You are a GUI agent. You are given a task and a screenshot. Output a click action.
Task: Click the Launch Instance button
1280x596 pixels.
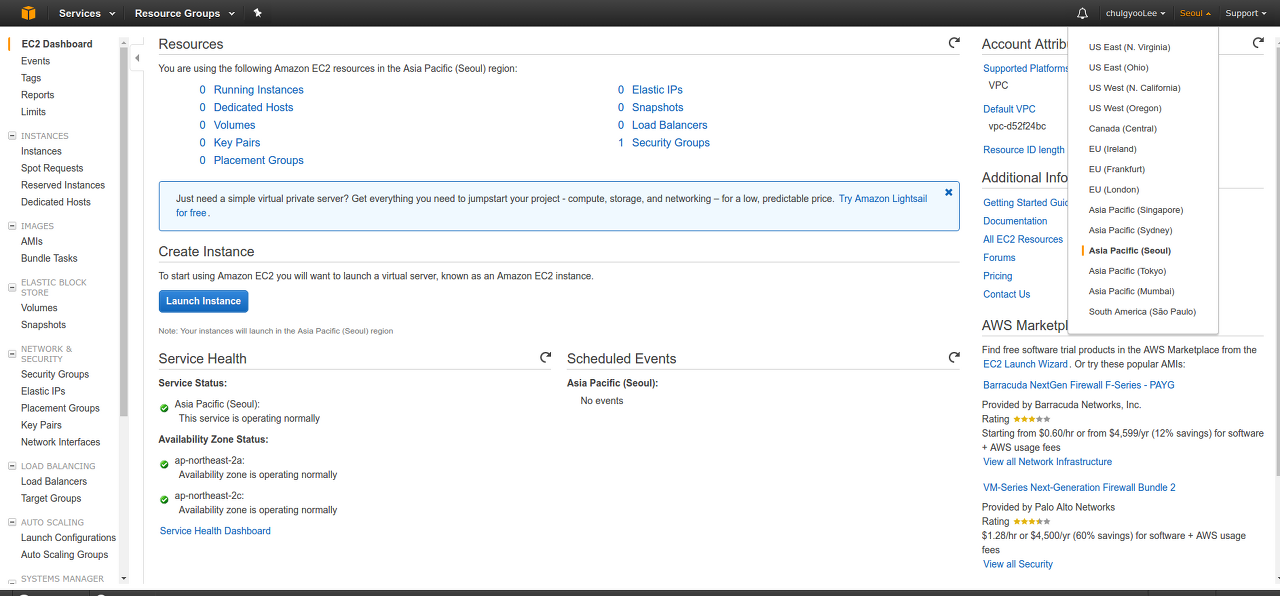[203, 301]
